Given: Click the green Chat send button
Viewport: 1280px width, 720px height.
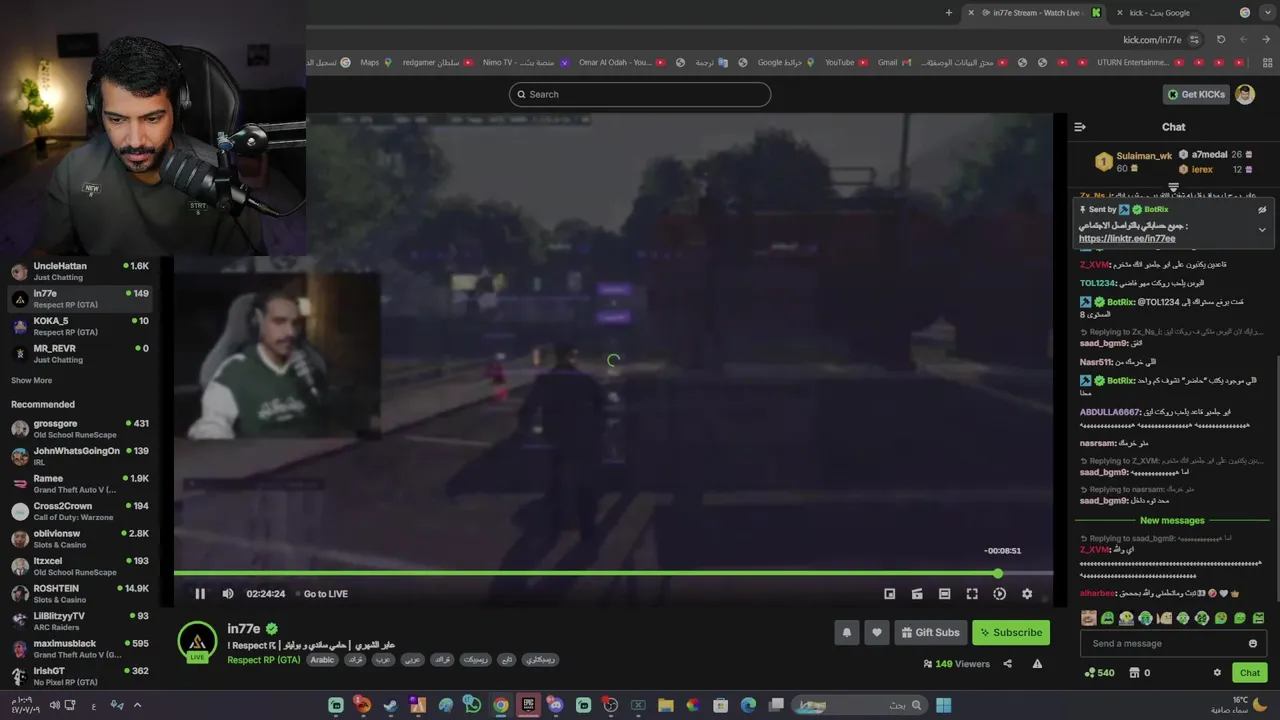Looking at the screenshot, I should (1250, 673).
